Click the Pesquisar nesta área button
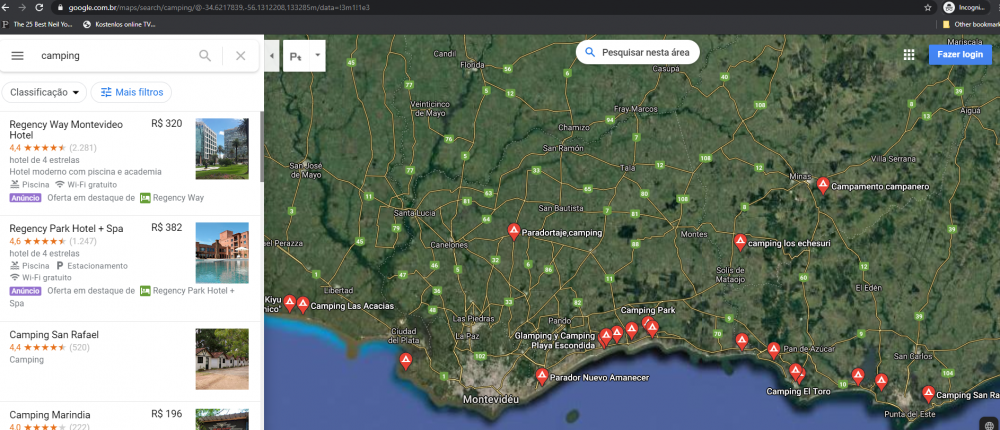The image size is (1000, 430). click(637, 52)
